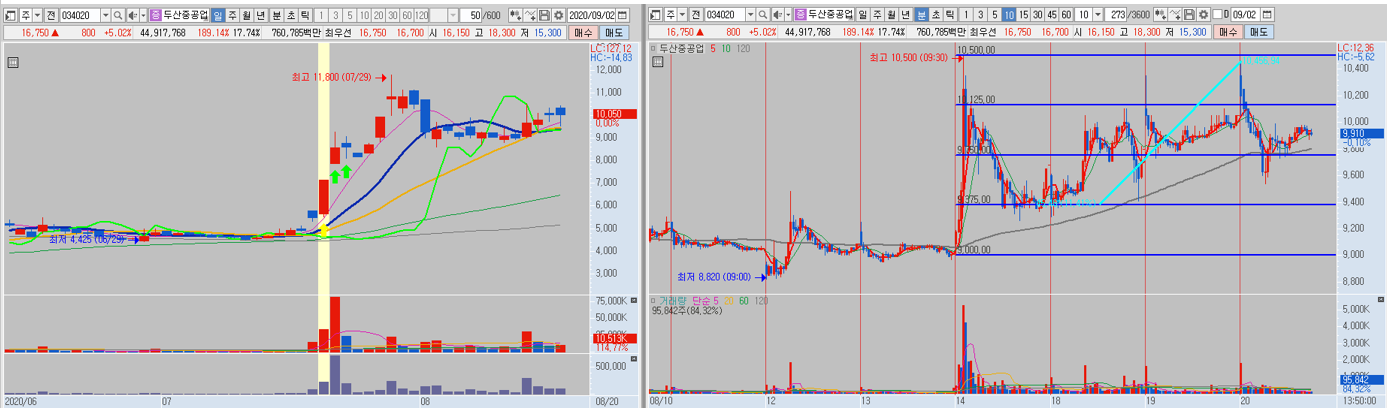
Task: Click the 273 bar count field
Action: click(x=1117, y=15)
